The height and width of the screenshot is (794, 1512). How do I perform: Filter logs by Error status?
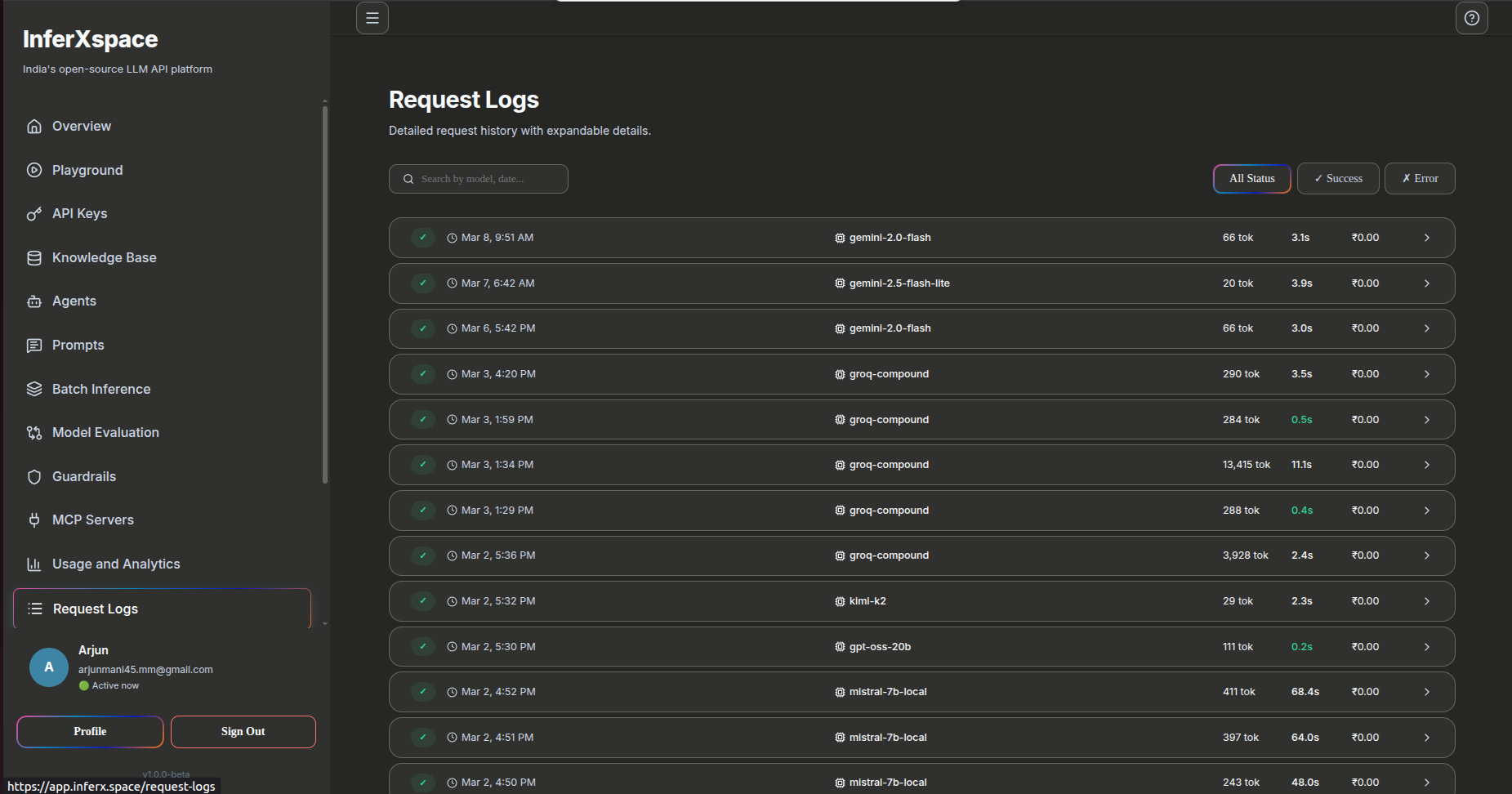(x=1420, y=179)
